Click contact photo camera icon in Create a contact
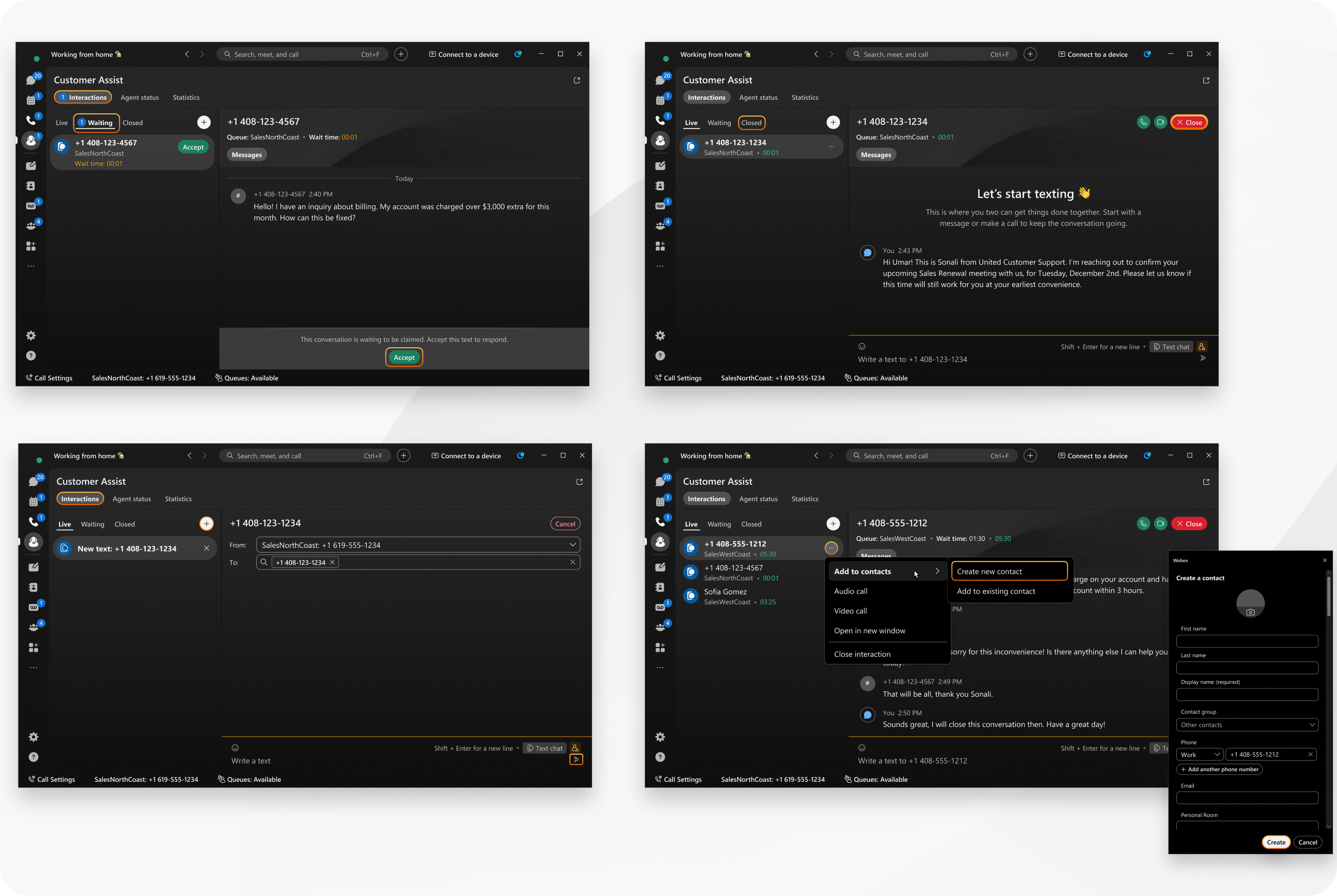Screen dimensions: 1337x896 (x=1251, y=612)
